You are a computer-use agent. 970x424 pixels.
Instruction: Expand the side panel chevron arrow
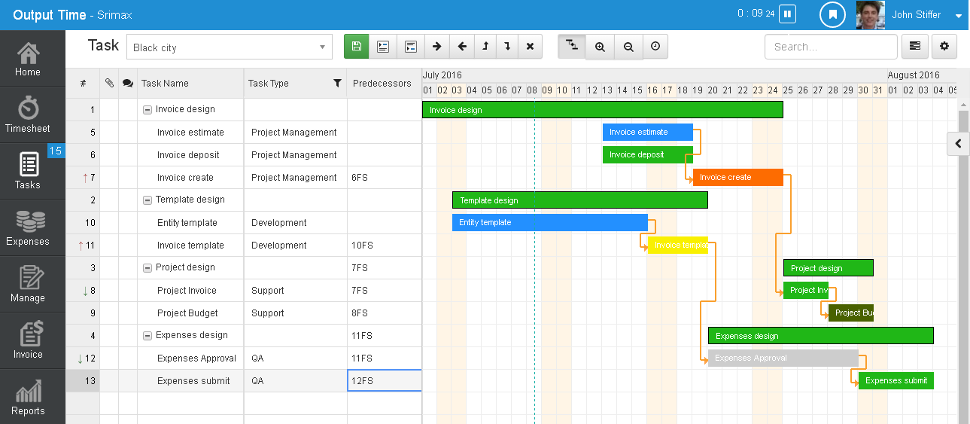click(958, 144)
